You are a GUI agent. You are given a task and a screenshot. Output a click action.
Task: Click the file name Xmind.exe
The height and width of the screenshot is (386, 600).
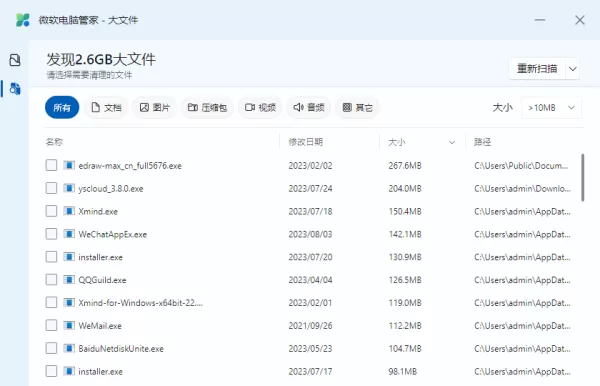(98, 212)
